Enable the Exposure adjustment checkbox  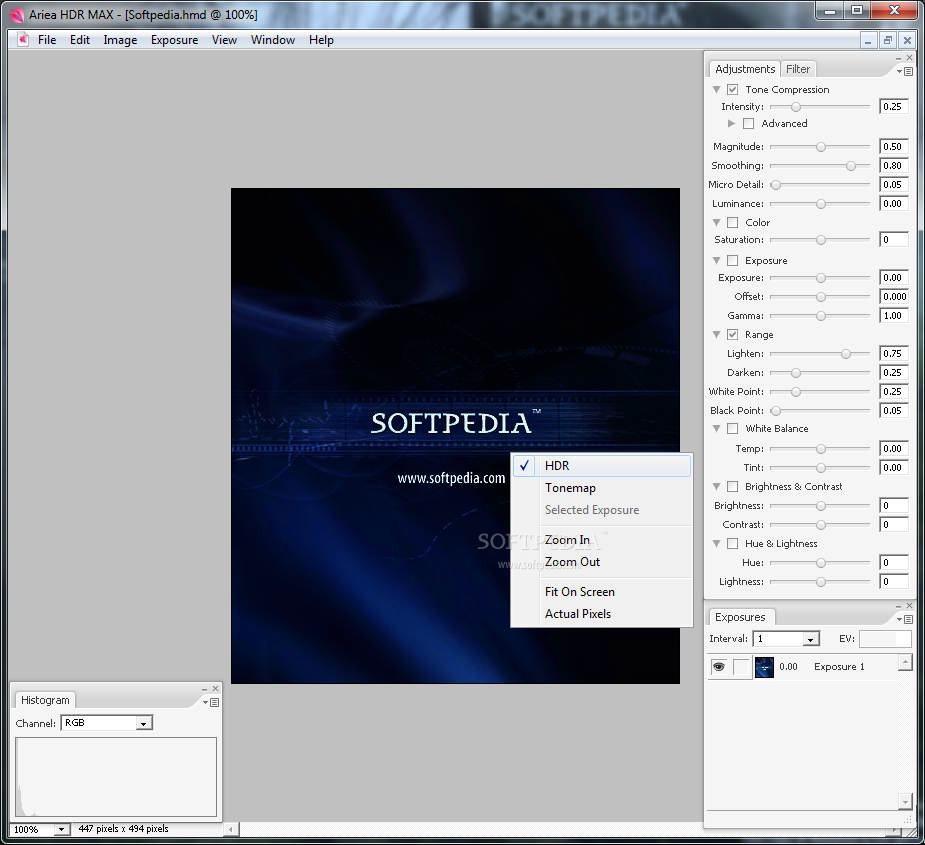732,260
